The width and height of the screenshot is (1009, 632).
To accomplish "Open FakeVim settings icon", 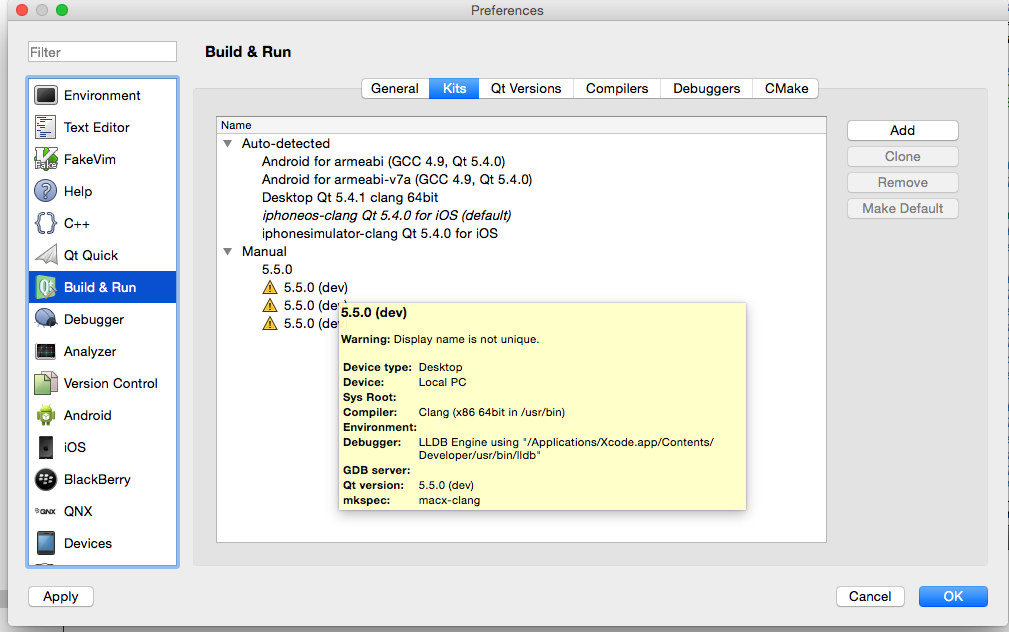I will 46,159.
